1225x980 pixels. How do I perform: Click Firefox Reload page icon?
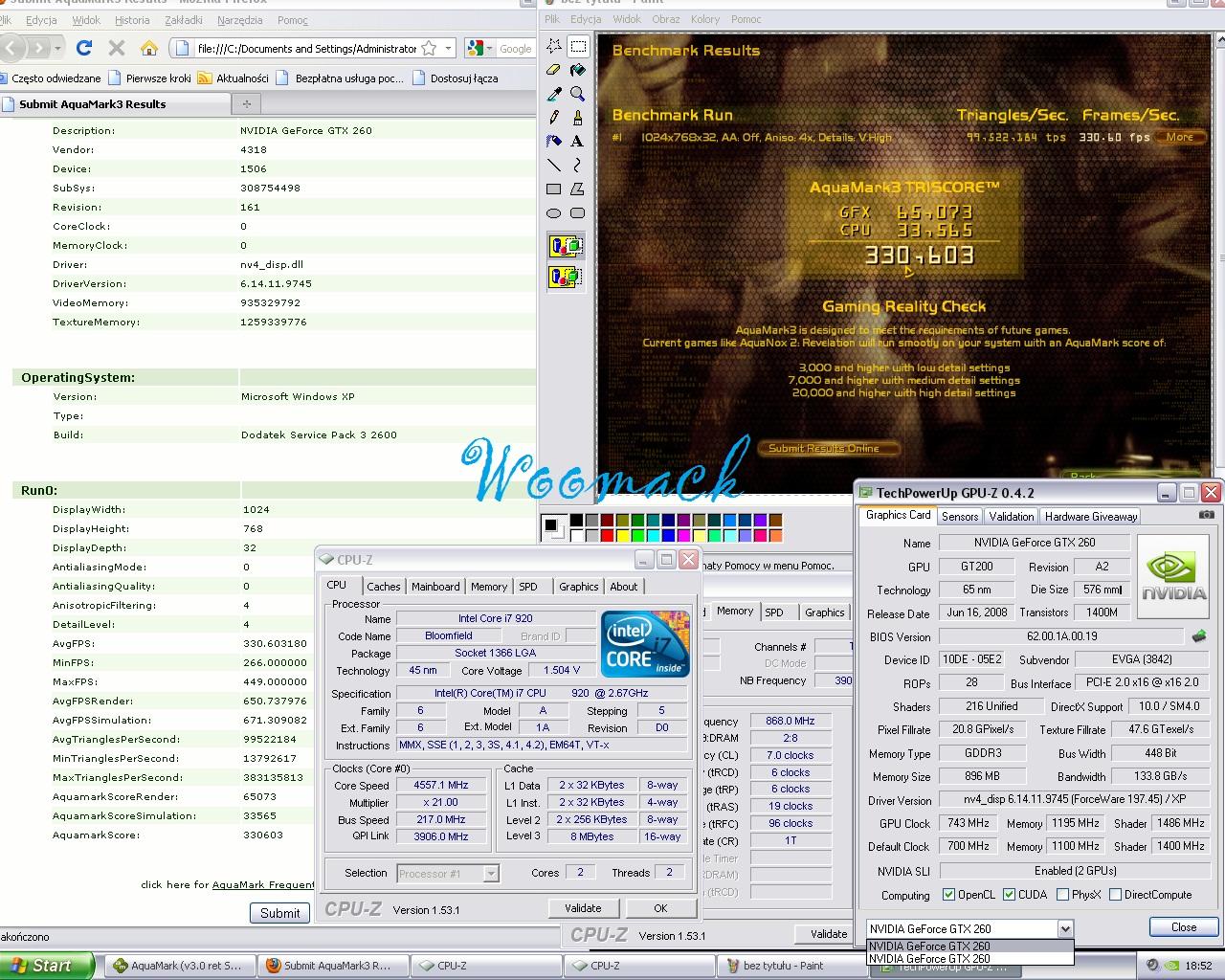[84, 47]
